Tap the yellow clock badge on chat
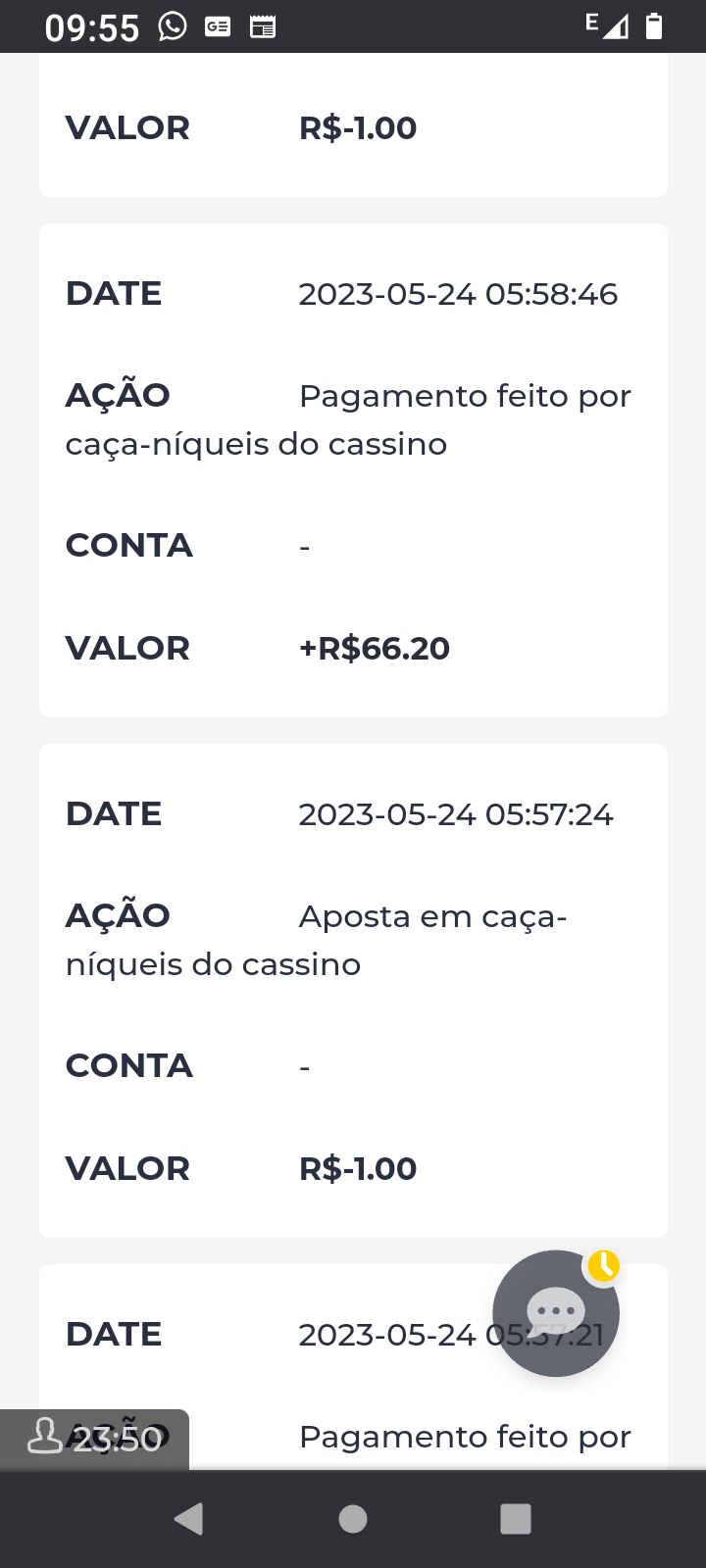Viewport: 706px width, 1568px height. tap(603, 1266)
